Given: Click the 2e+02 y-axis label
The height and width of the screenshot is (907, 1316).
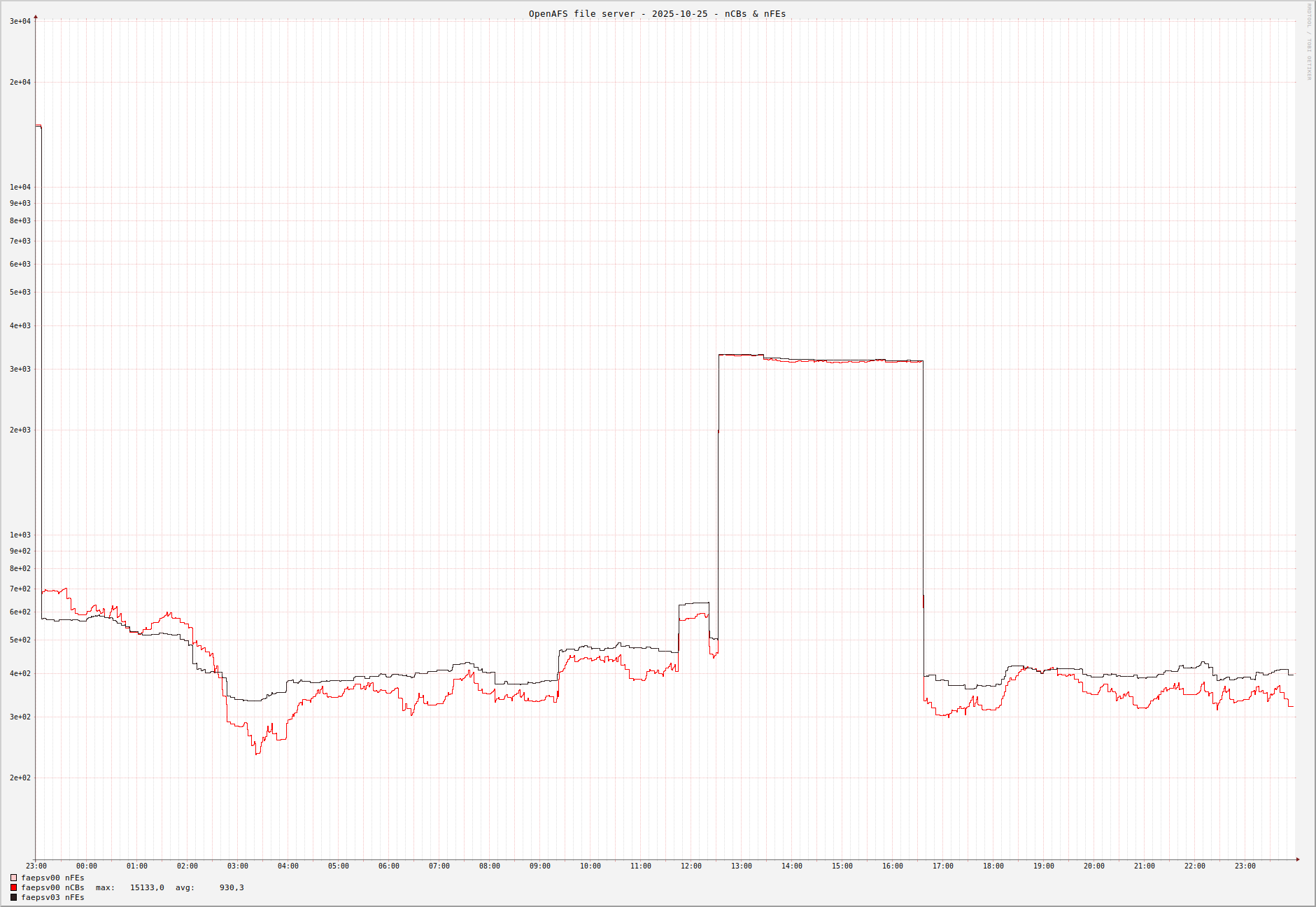Looking at the screenshot, I should pyautogui.click(x=20, y=778).
